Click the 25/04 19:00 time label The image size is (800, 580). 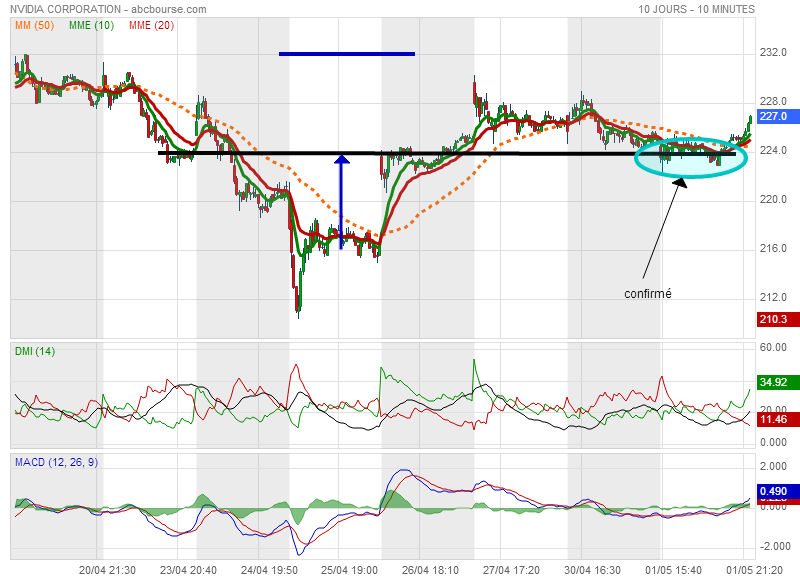point(349,570)
